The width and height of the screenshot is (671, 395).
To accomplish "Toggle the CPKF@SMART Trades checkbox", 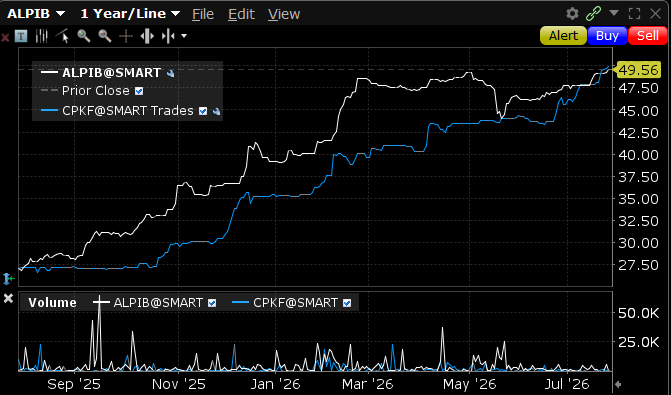I will click(203, 111).
